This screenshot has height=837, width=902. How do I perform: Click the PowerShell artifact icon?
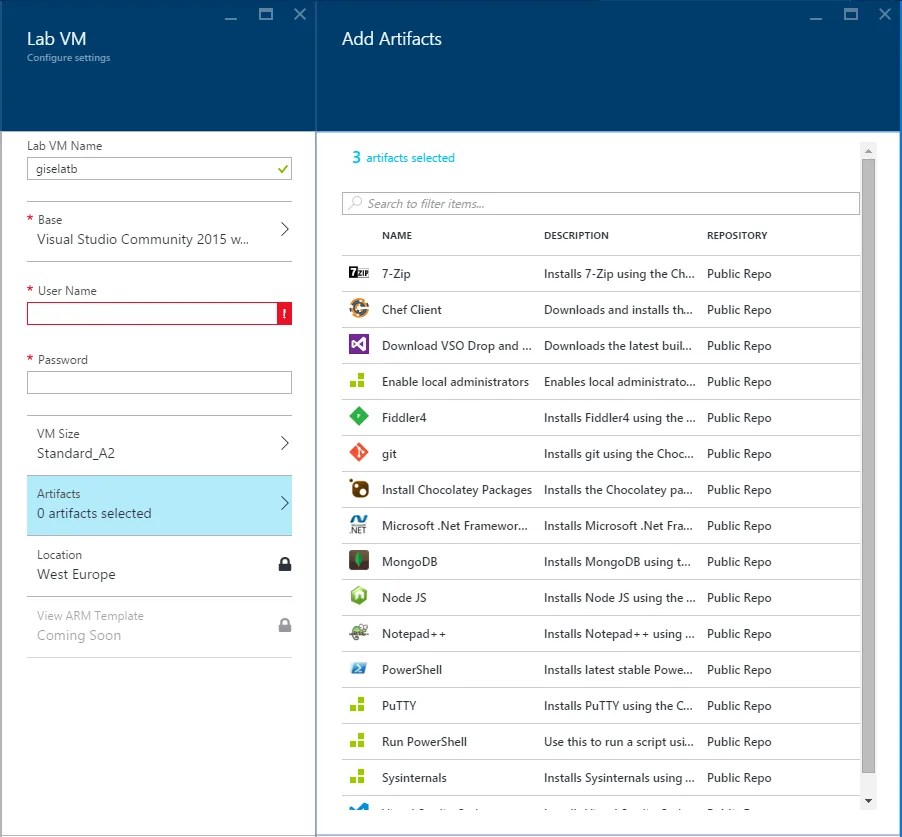(359, 668)
